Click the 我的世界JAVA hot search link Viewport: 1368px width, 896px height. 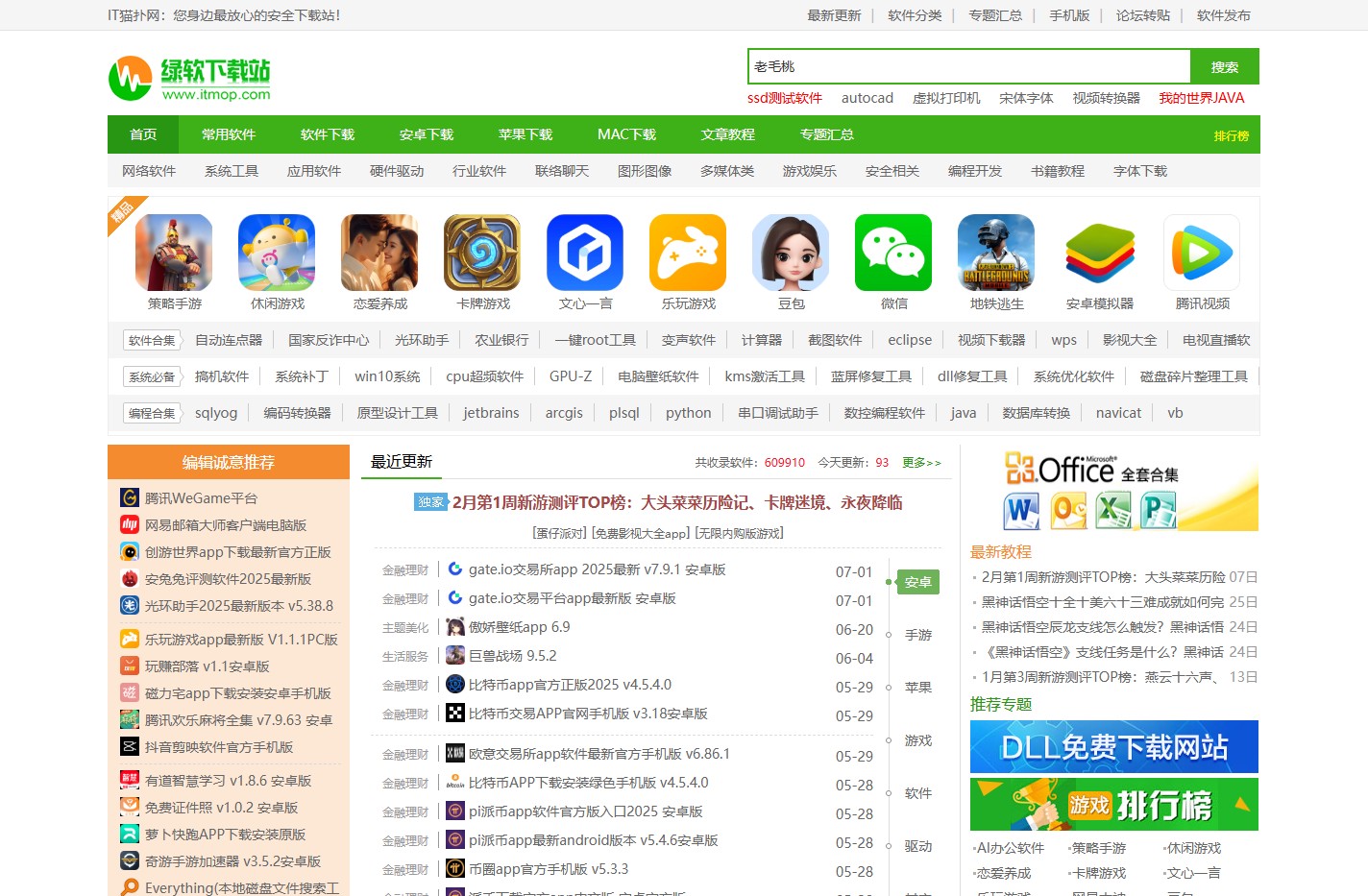(1202, 98)
